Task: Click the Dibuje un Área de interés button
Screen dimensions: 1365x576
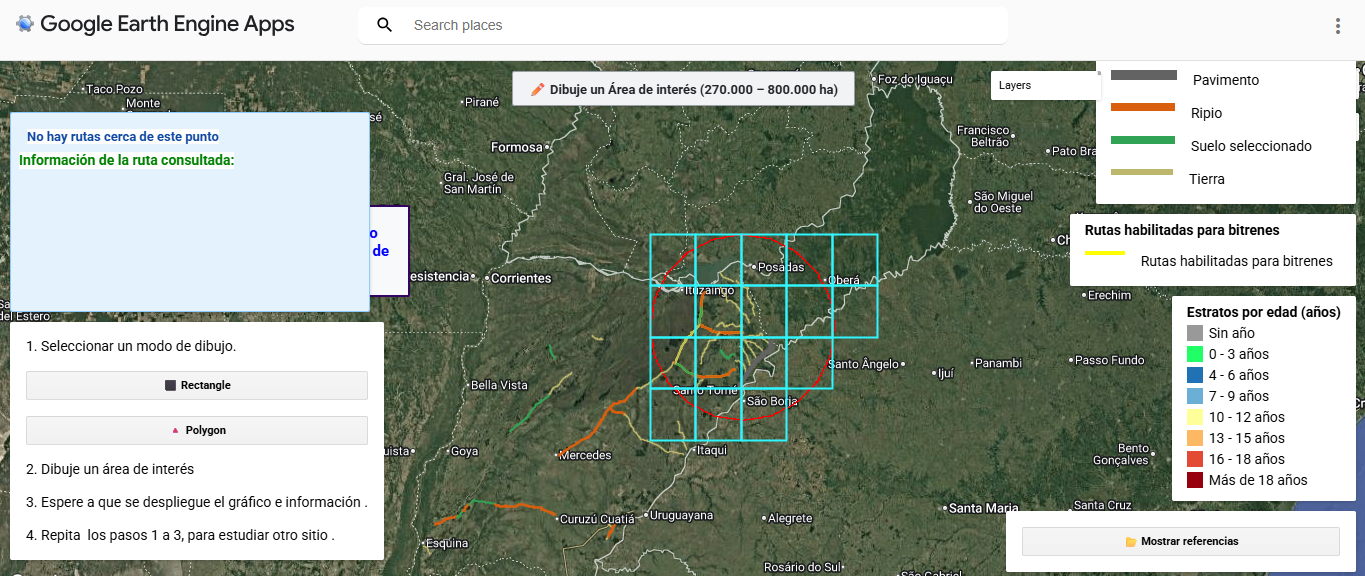Action: click(x=683, y=89)
